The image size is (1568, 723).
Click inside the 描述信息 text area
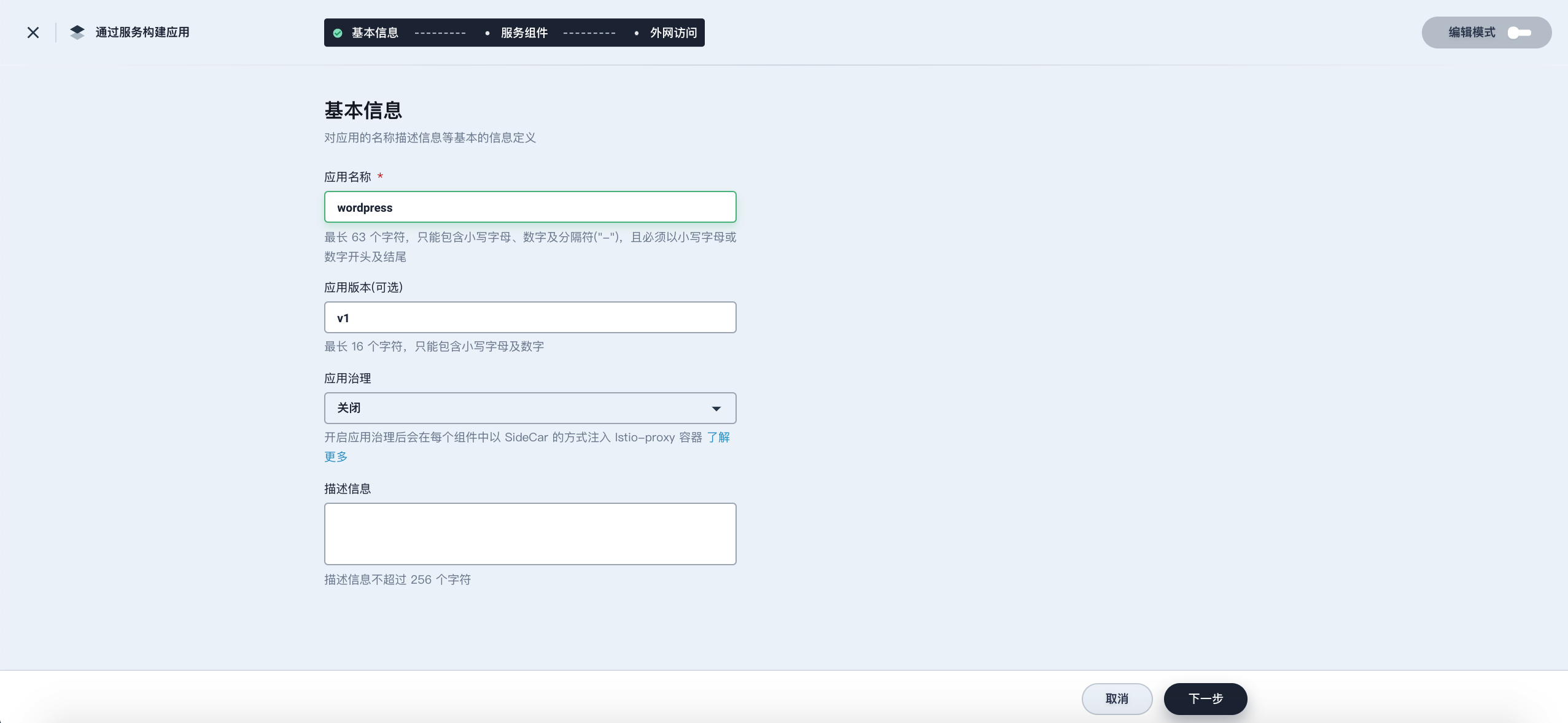click(529, 533)
